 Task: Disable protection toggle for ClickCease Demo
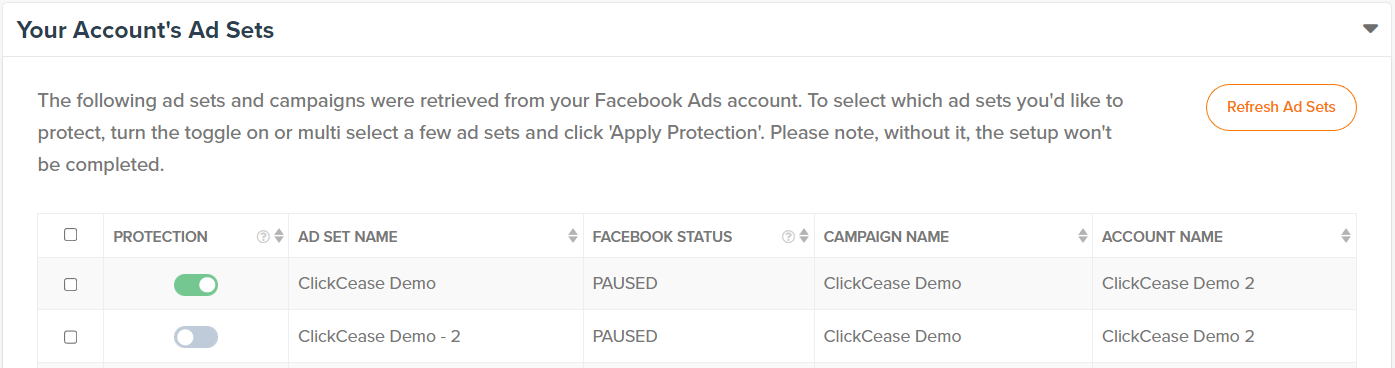coord(196,285)
